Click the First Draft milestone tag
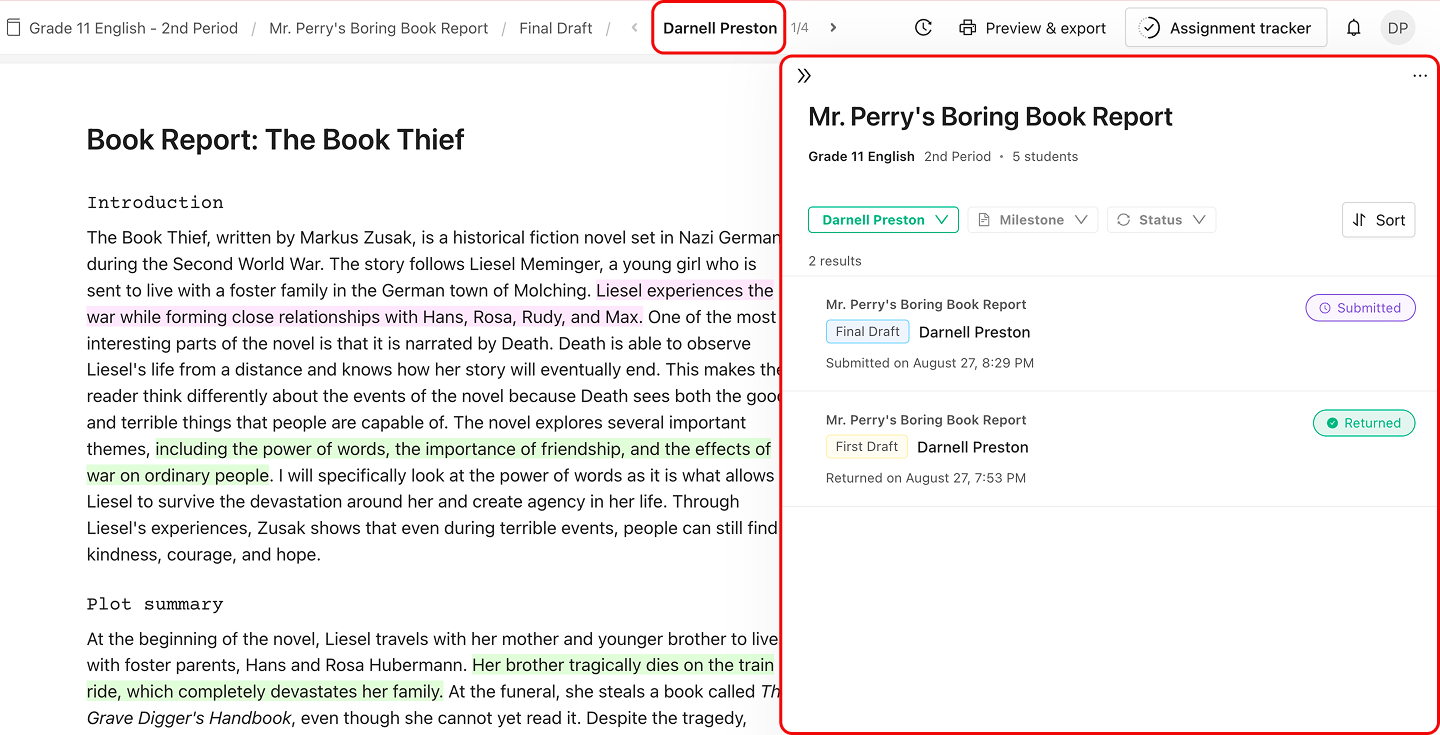Image resolution: width=1440 pixels, height=735 pixels. (x=866, y=447)
